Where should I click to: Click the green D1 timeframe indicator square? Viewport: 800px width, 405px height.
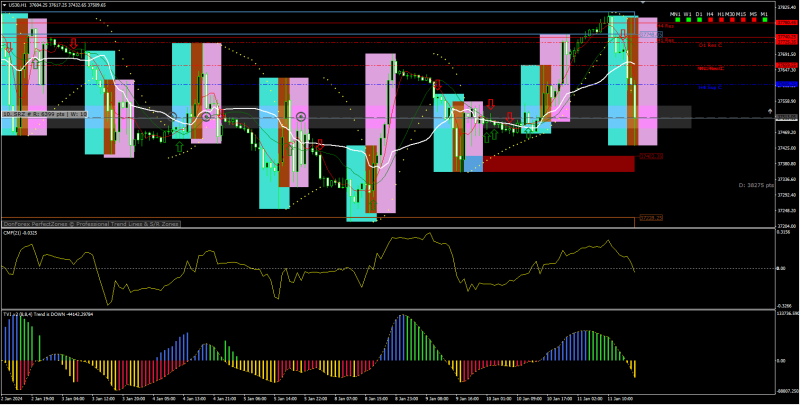(699, 21)
